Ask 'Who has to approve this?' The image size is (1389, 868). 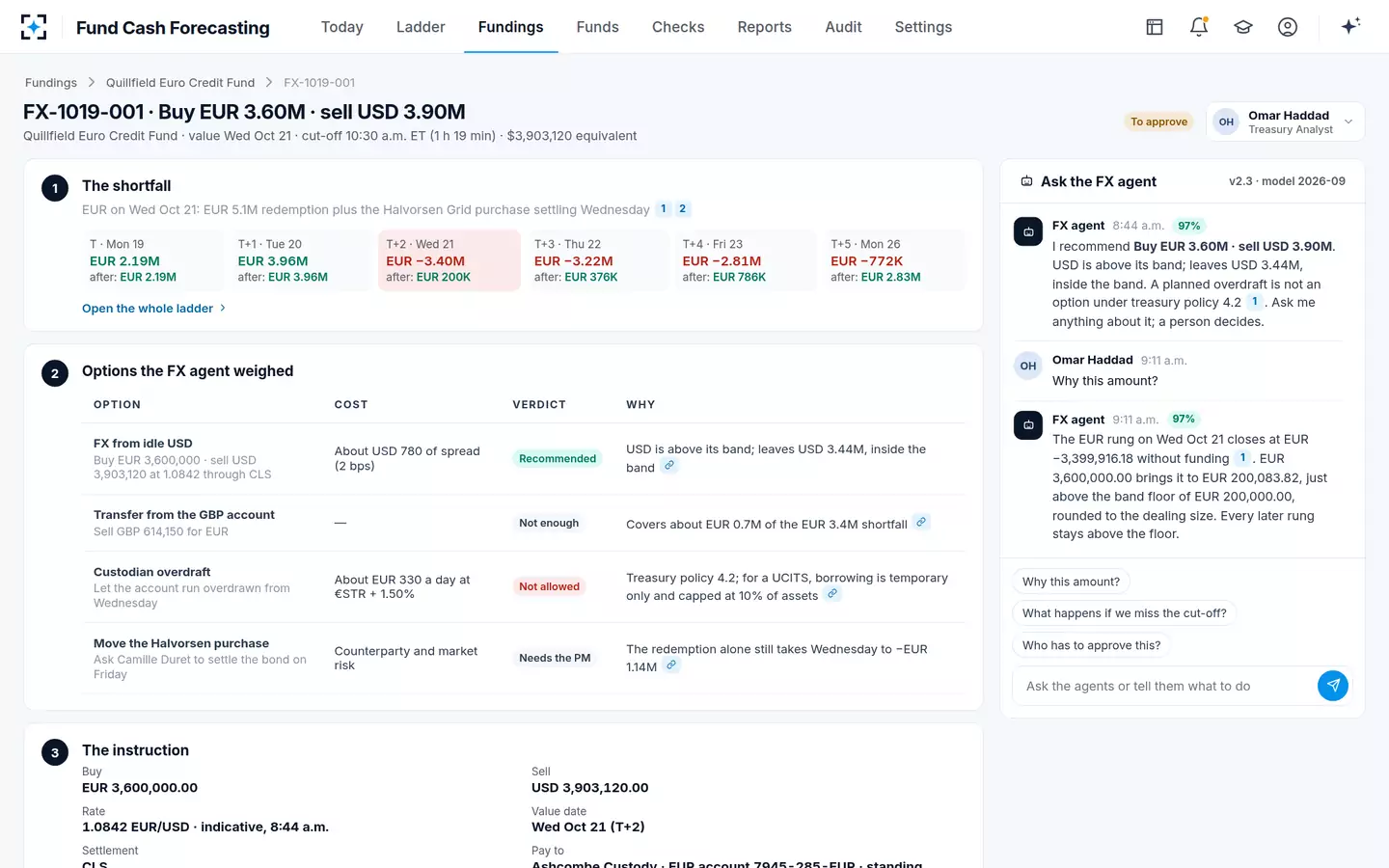click(x=1091, y=645)
